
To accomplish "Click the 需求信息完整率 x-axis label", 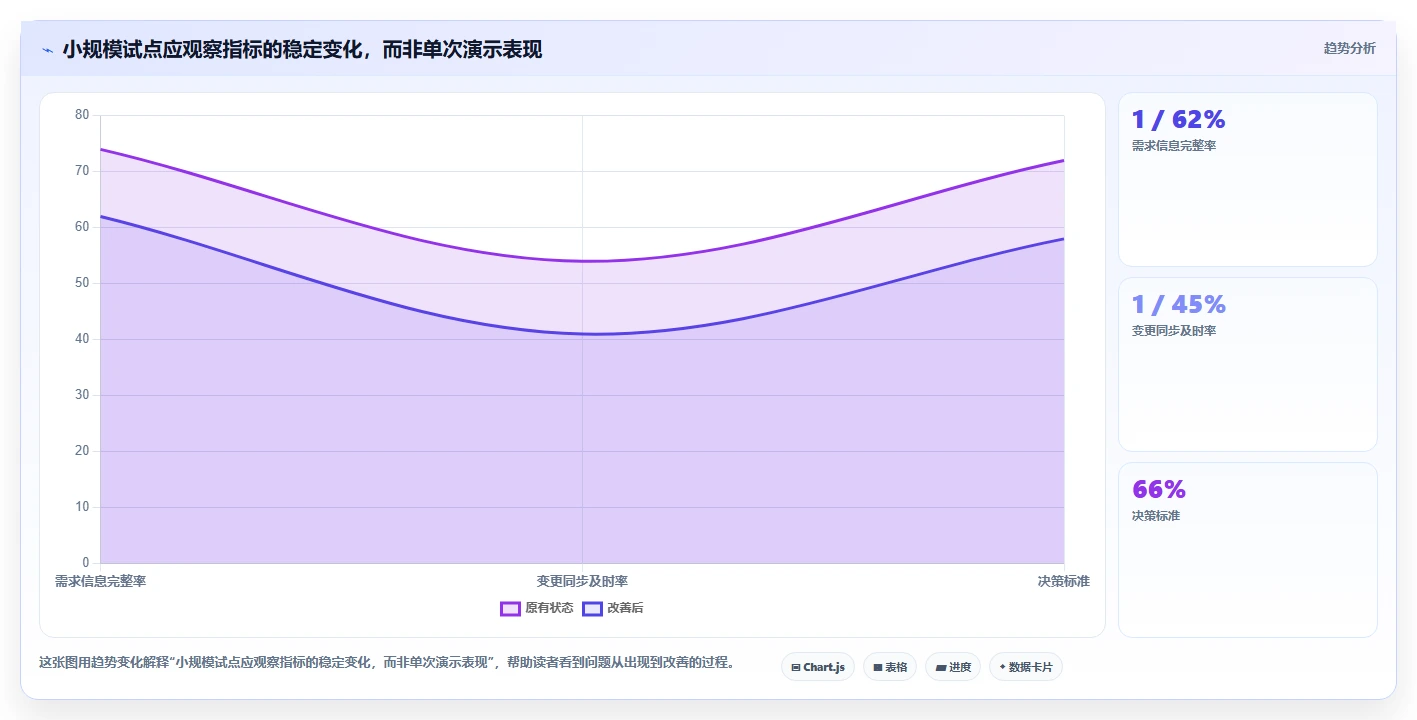I will click(100, 581).
